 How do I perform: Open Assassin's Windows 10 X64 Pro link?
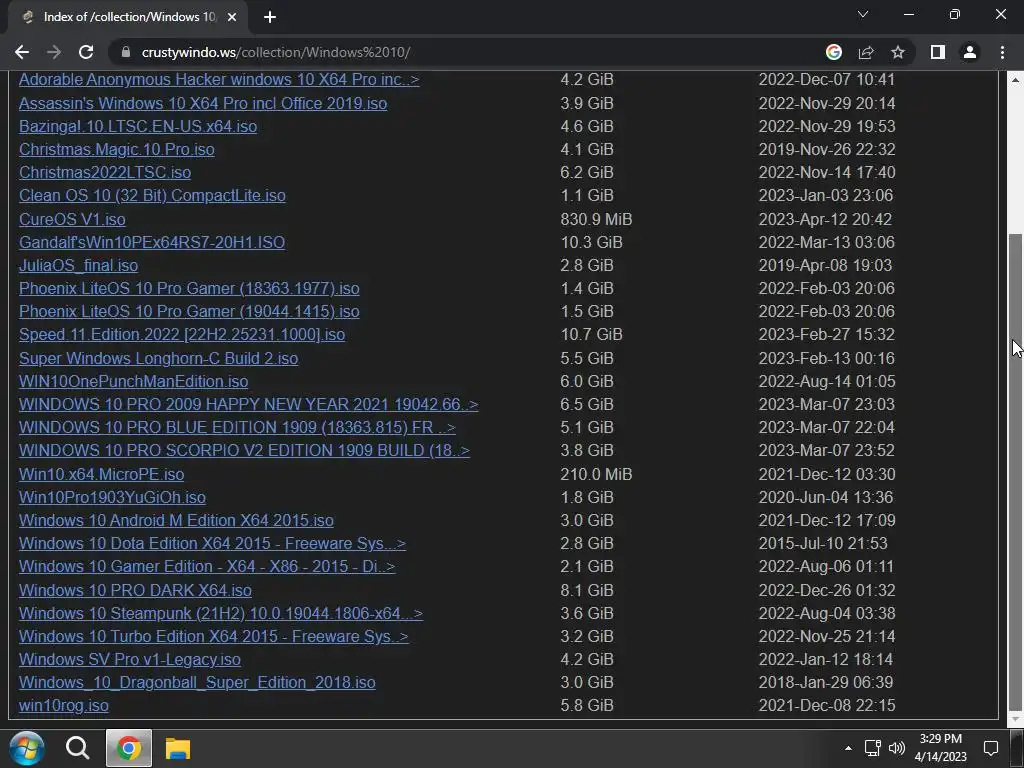point(202,103)
